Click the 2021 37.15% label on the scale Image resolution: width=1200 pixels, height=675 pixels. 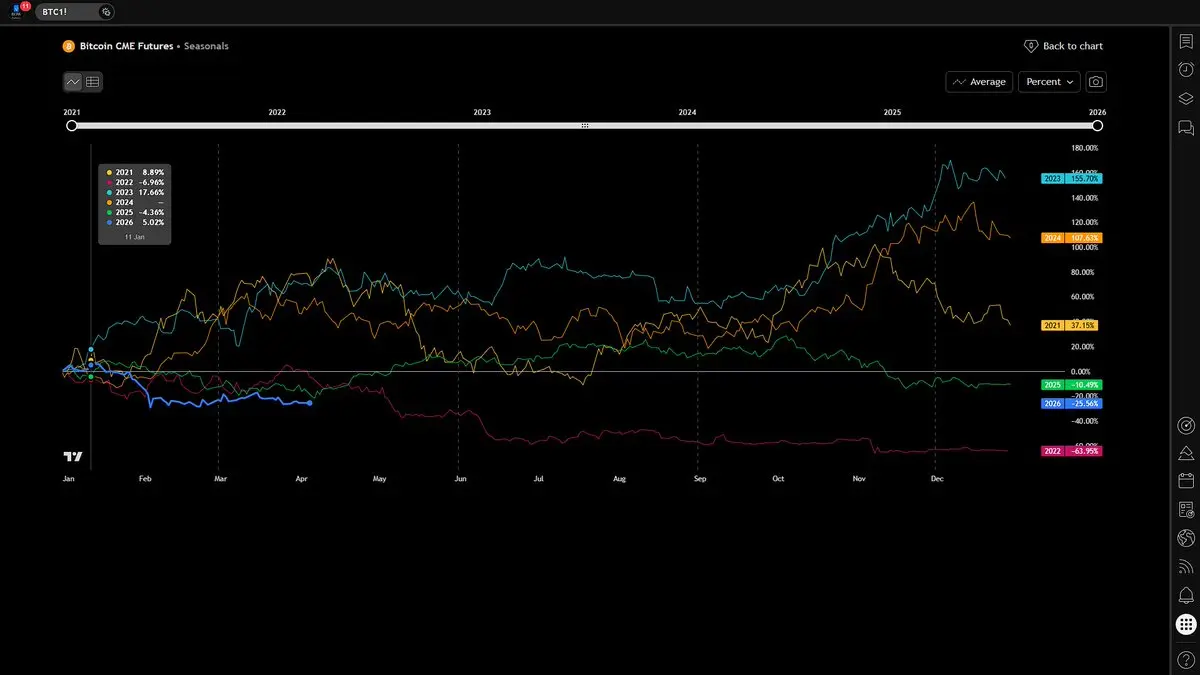(x=1071, y=325)
